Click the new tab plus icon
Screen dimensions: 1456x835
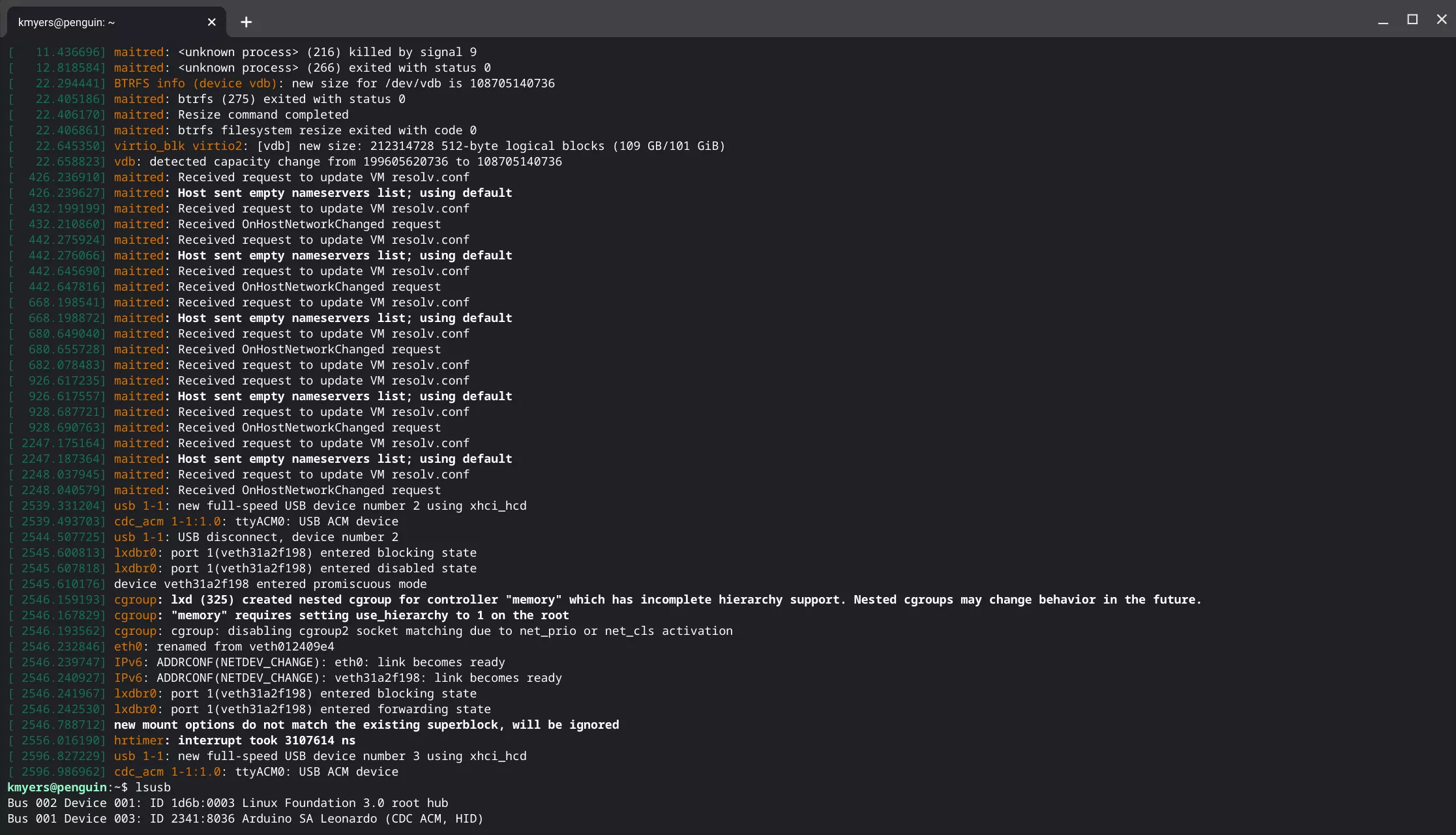pyautogui.click(x=246, y=22)
